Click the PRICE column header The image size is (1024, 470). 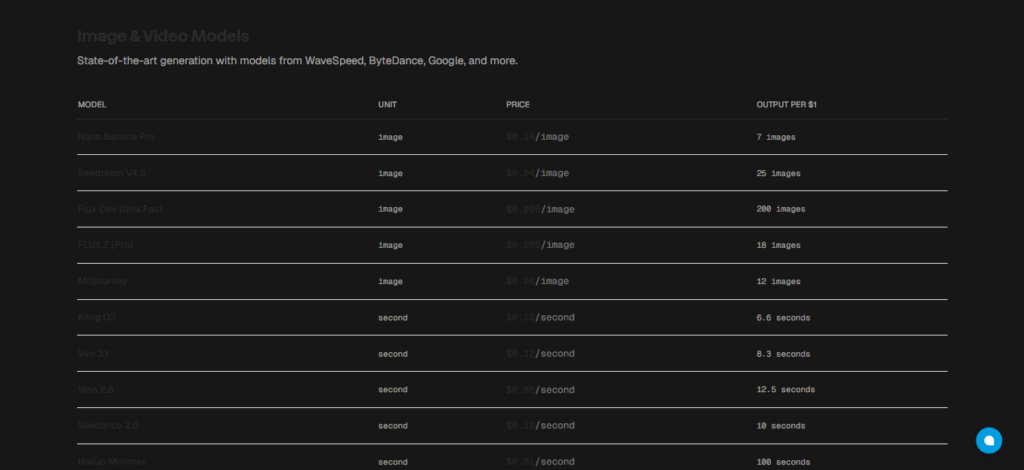click(518, 104)
